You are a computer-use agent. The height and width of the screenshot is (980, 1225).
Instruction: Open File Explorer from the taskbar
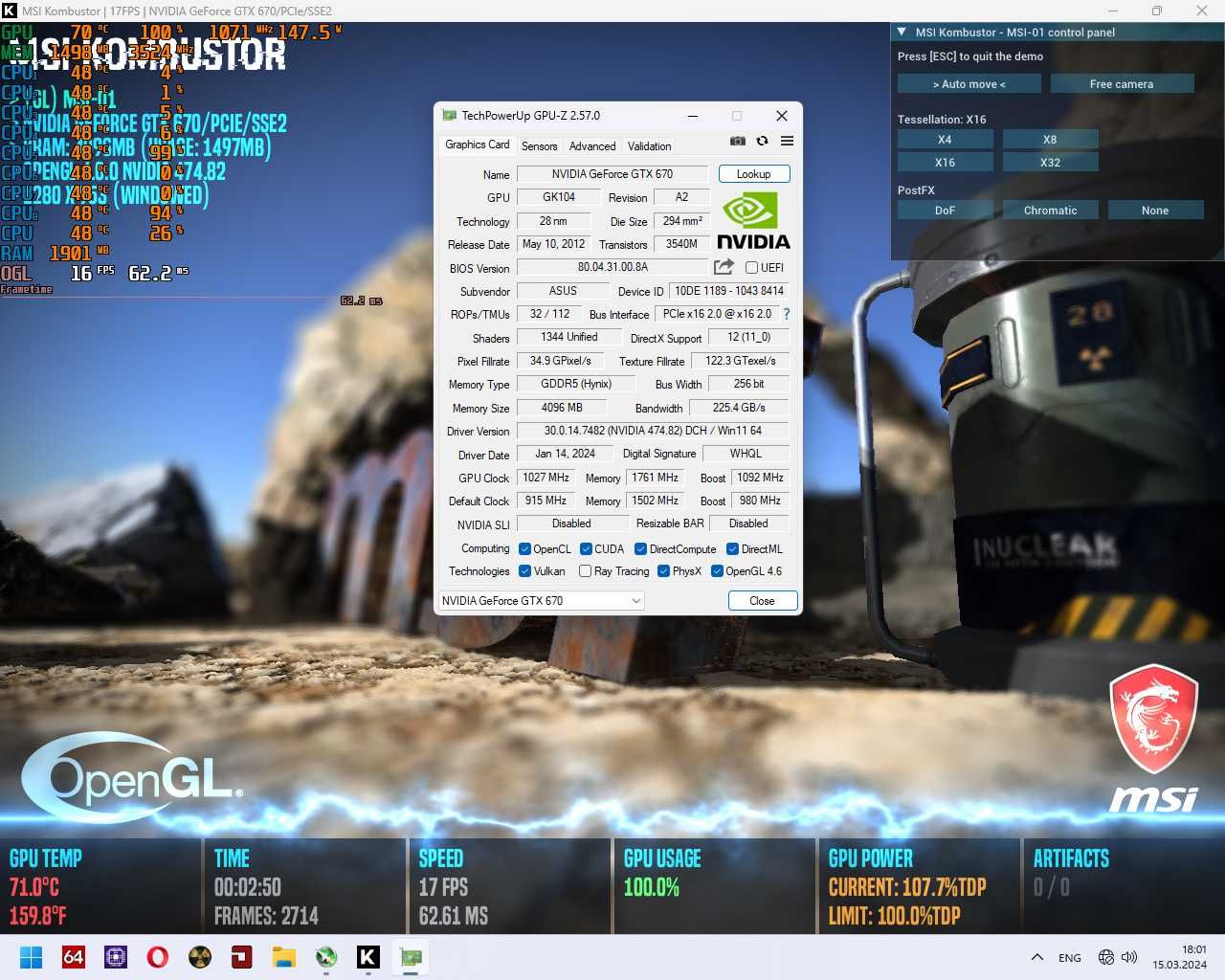pyautogui.click(x=283, y=957)
